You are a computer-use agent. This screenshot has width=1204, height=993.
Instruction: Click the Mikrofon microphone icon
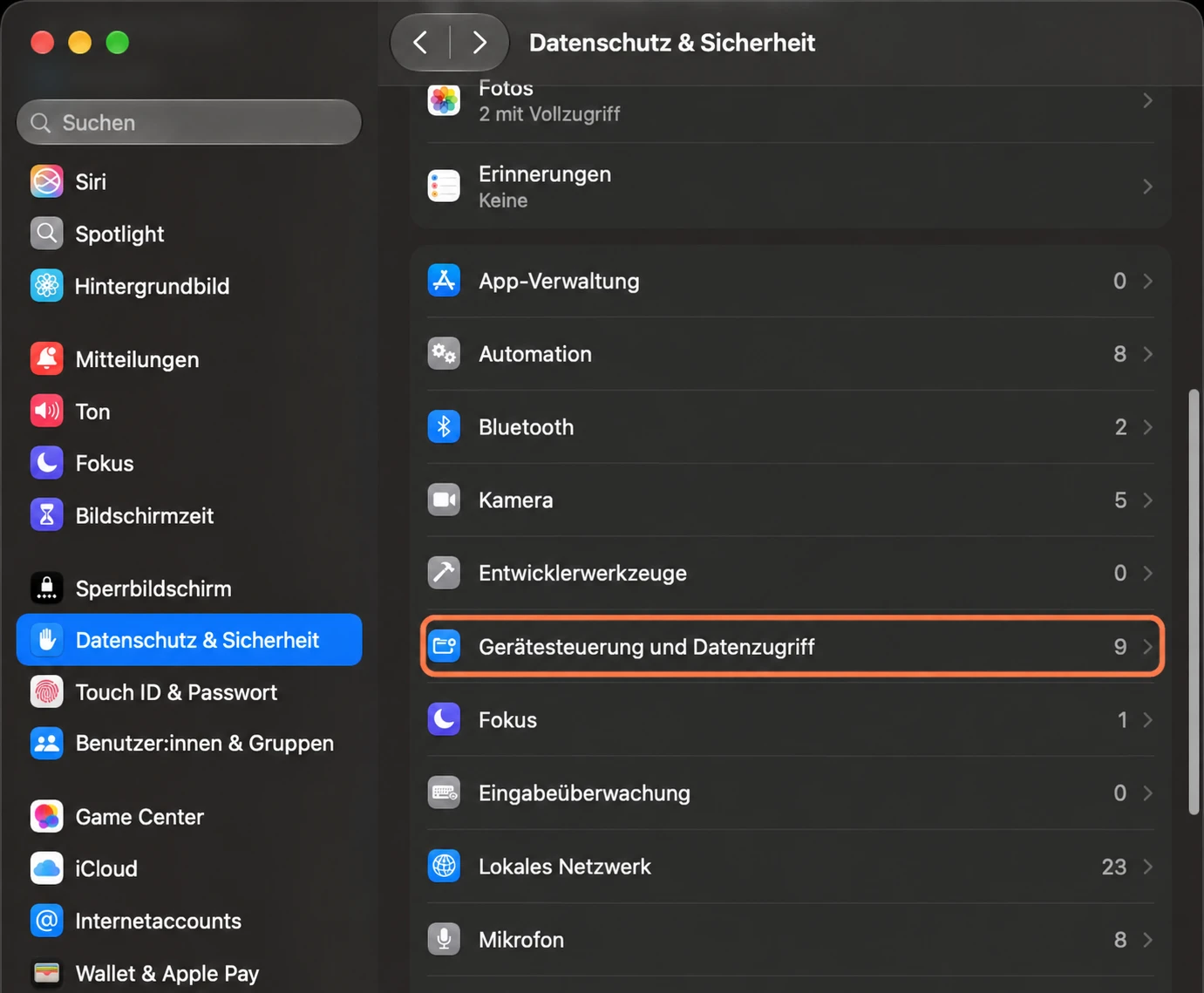pyautogui.click(x=444, y=939)
